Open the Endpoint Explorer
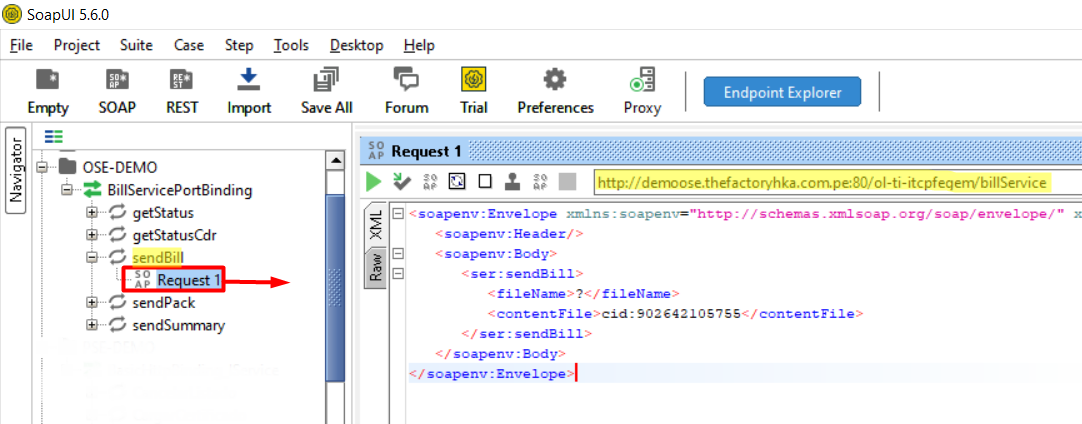 coord(783,93)
